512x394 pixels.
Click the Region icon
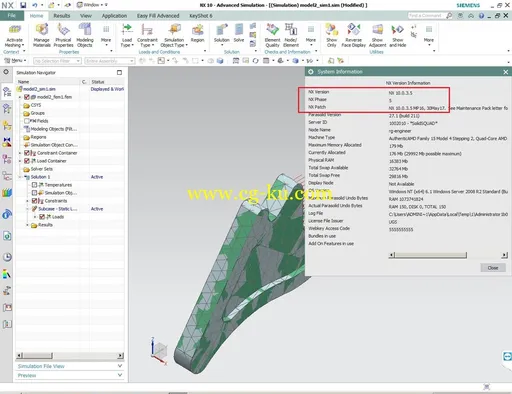197,30
